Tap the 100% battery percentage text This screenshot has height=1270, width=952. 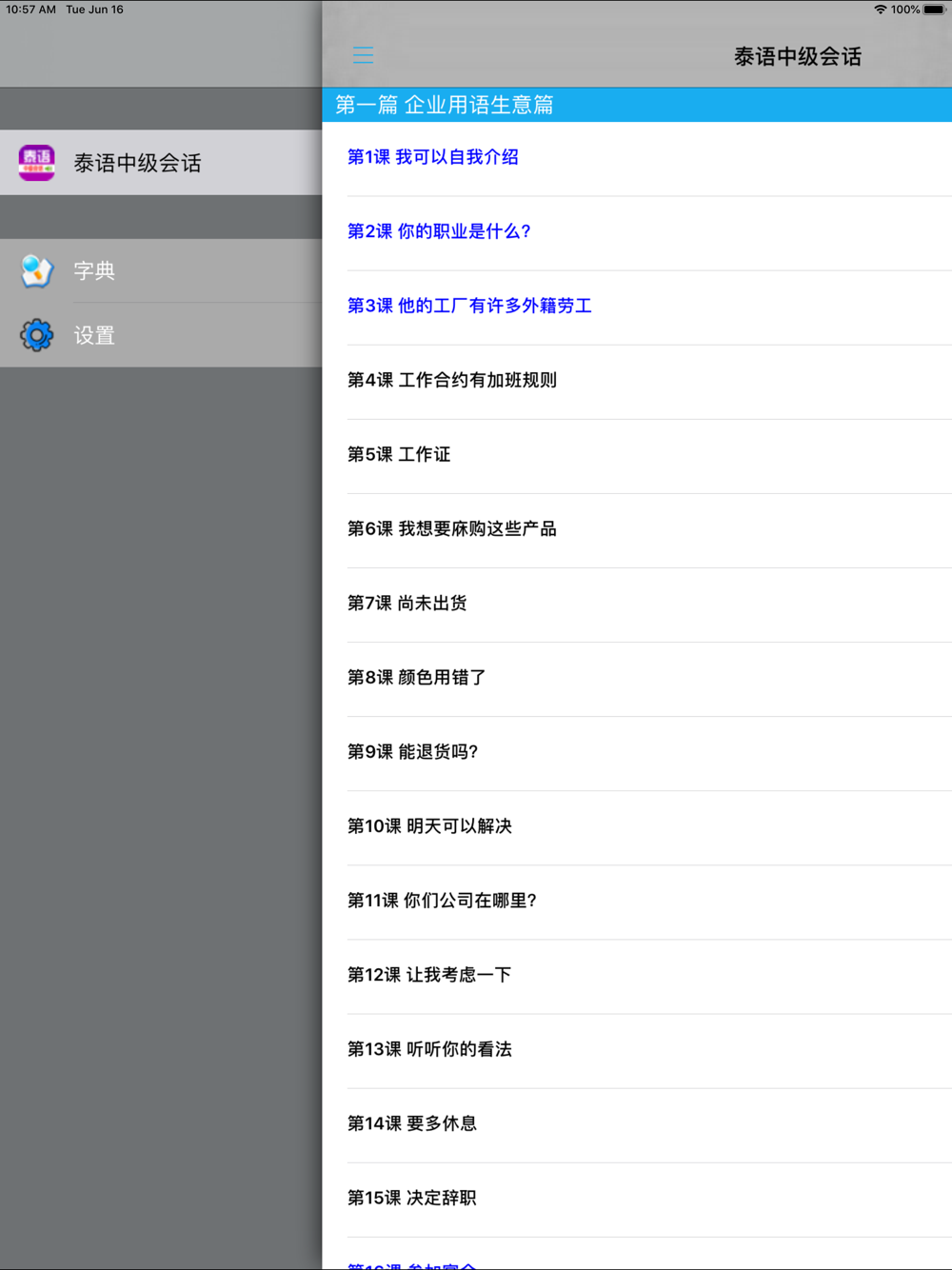tap(905, 10)
